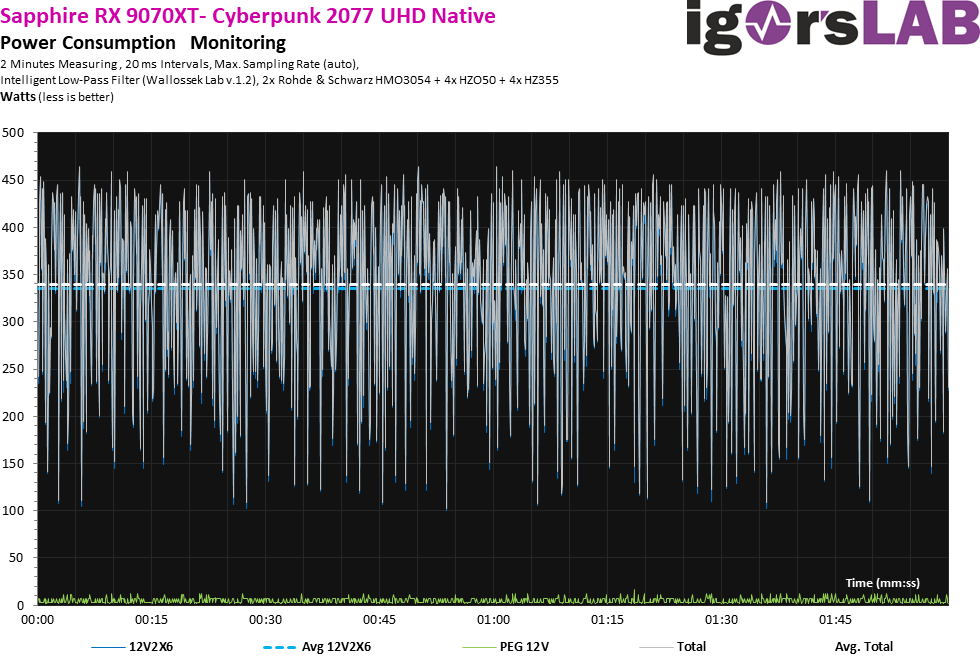Click the 150 y-axis label
This screenshot has height=660, width=980.
click(x=13, y=464)
